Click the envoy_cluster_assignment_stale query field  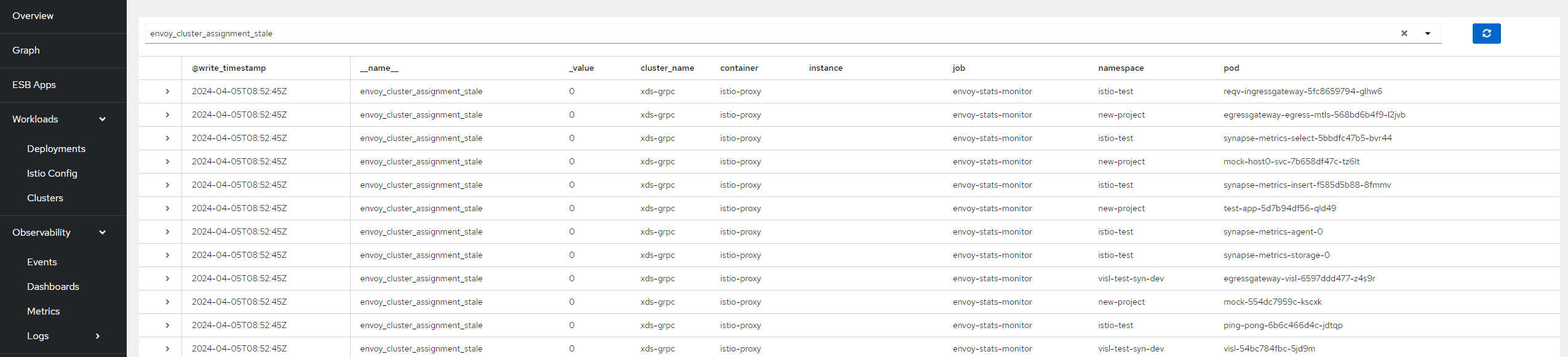738,34
